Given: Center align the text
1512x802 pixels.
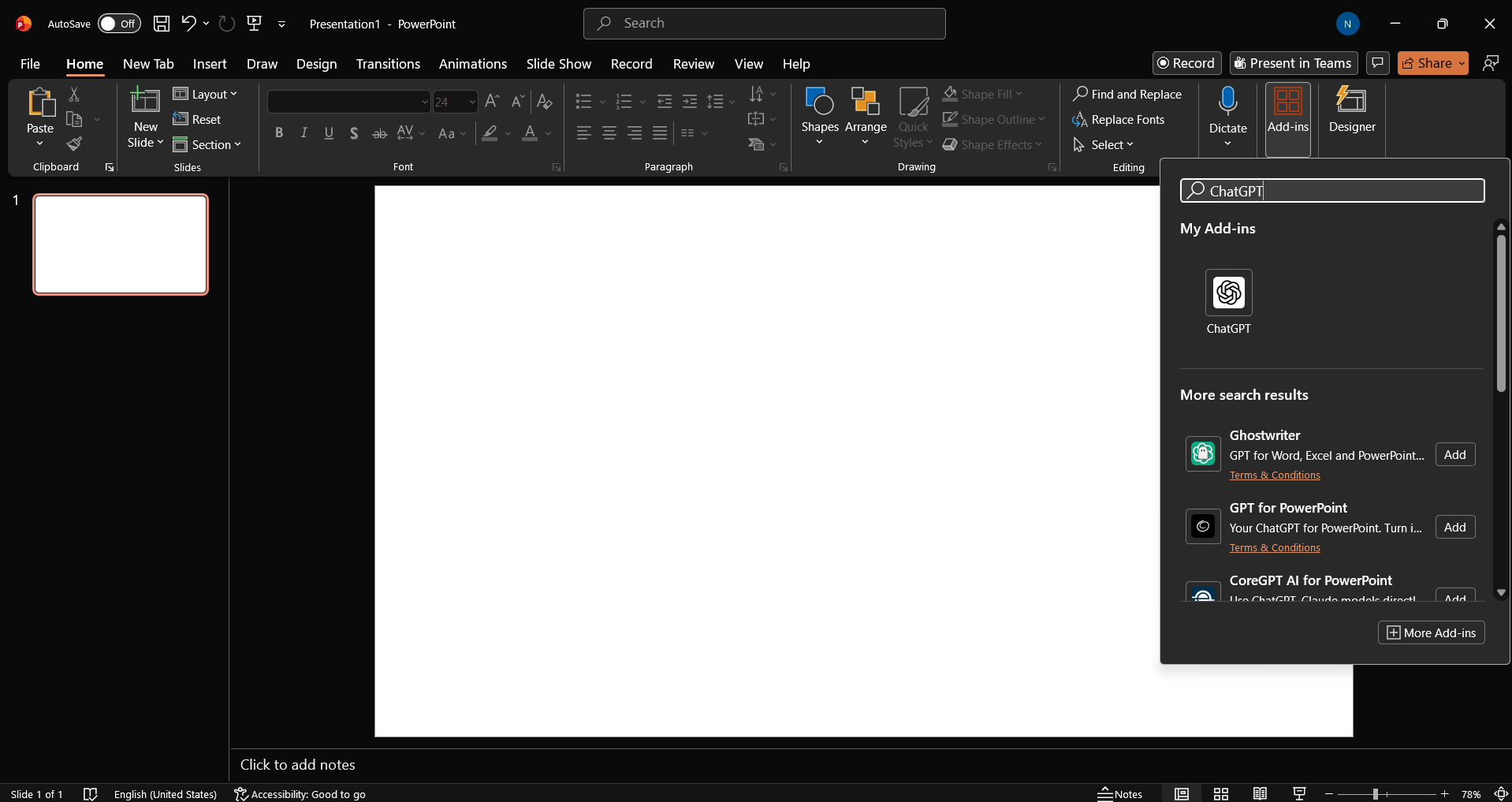Looking at the screenshot, I should coord(609,133).
